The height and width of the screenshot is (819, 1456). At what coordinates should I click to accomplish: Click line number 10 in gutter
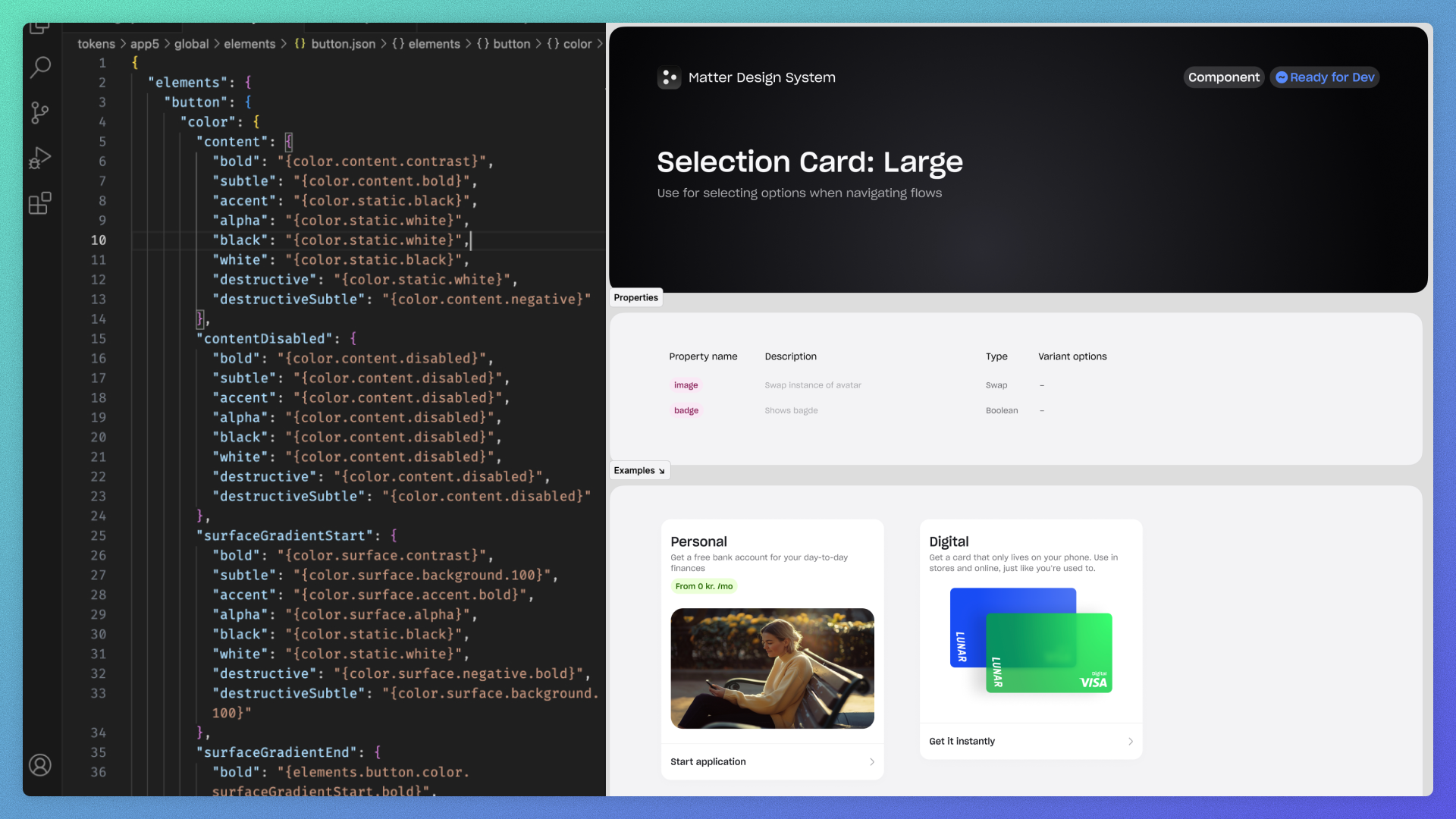(x=99, y=240)
